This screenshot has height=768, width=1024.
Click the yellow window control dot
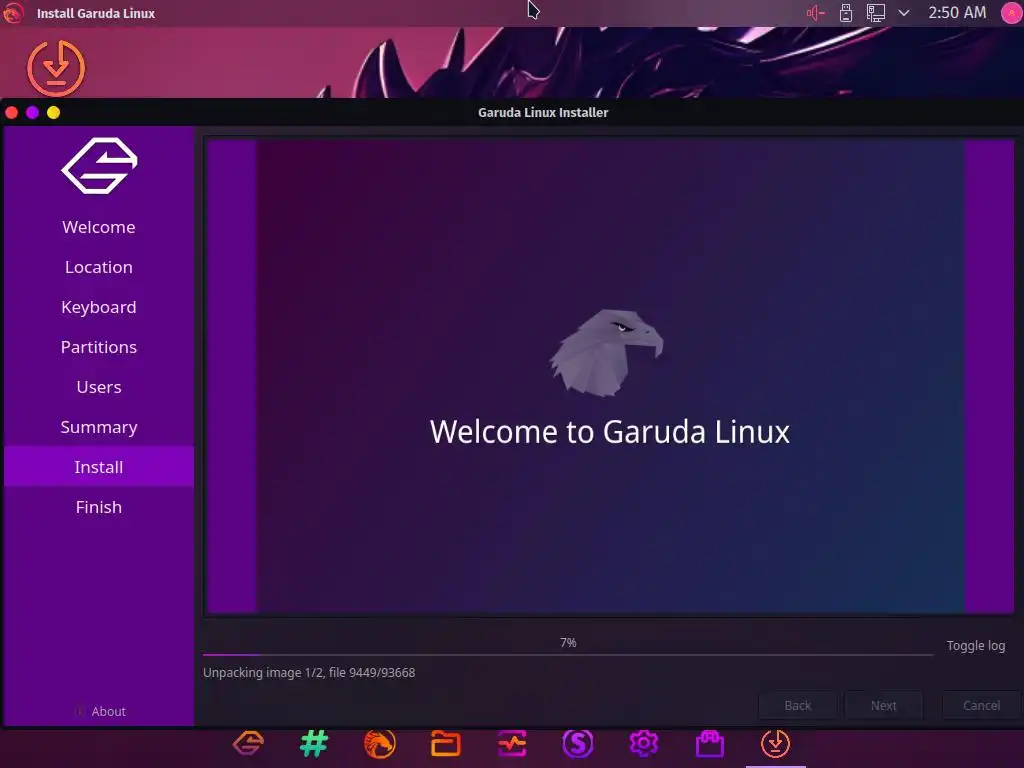point(54,112)
